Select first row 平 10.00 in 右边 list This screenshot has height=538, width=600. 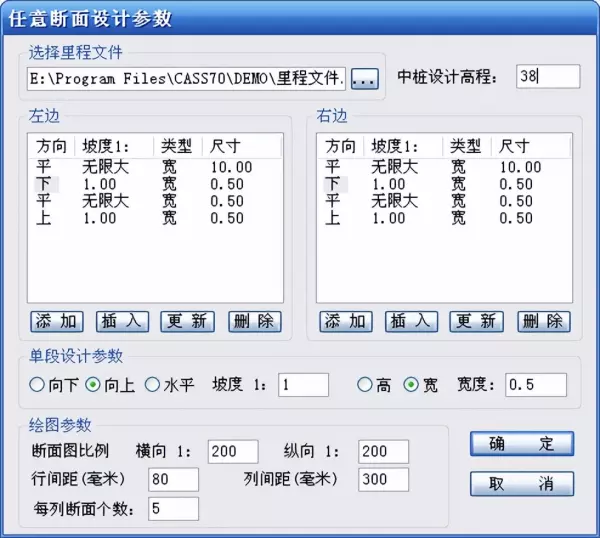(444, 167)
